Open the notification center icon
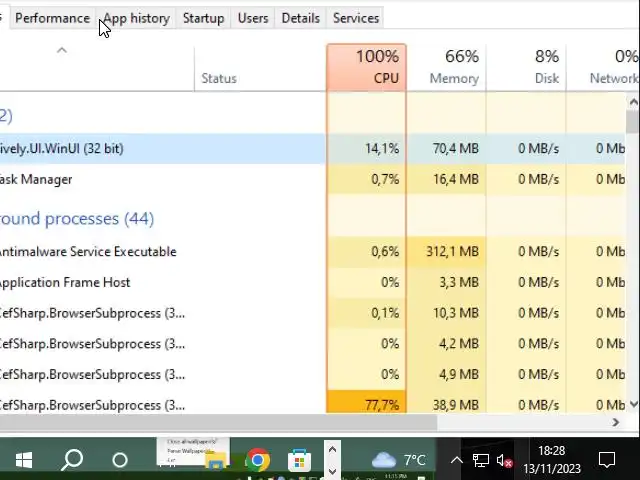640x480 pixels. (x=606, y=460)
